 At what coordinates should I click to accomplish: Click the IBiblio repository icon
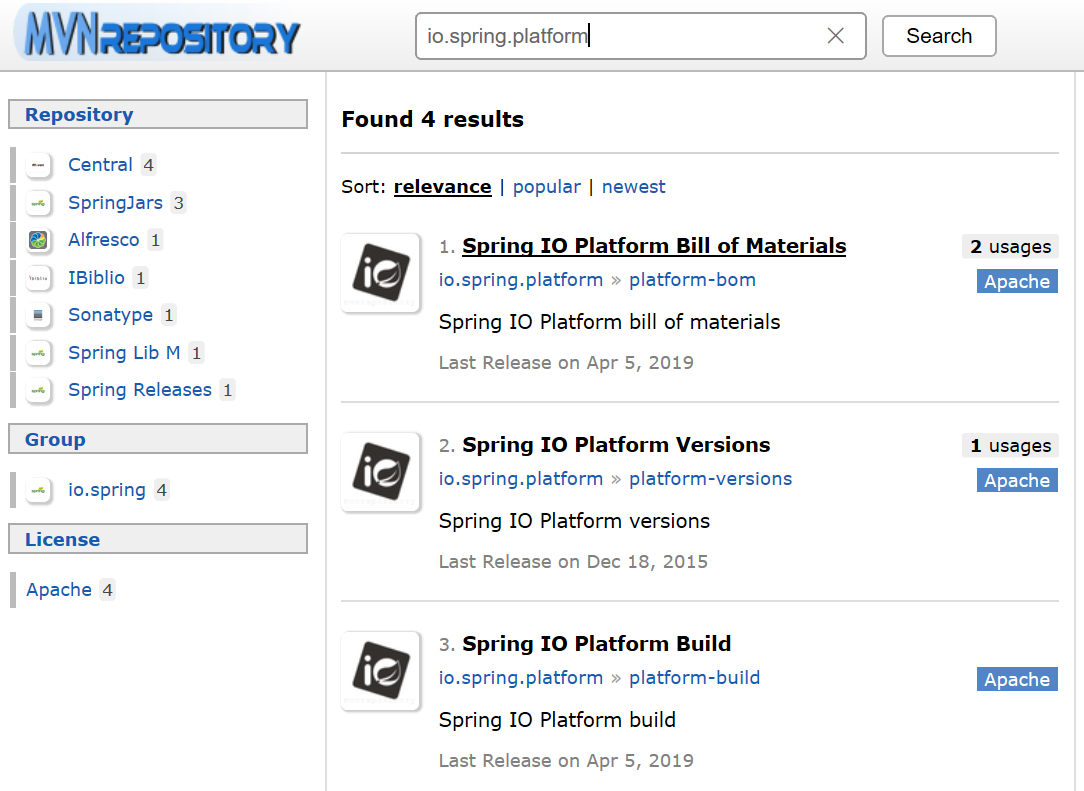(39, 278)
